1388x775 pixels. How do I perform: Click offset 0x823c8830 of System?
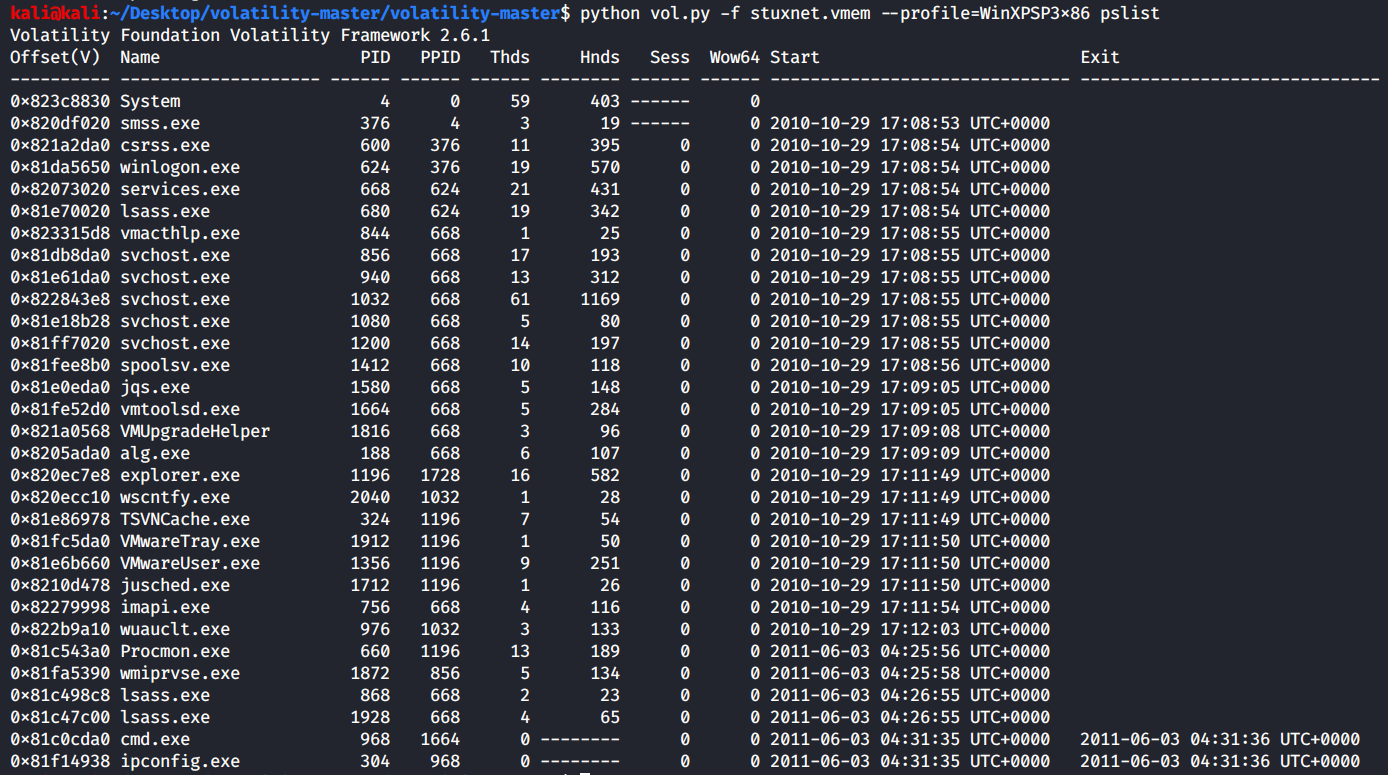tap(60, 101)
